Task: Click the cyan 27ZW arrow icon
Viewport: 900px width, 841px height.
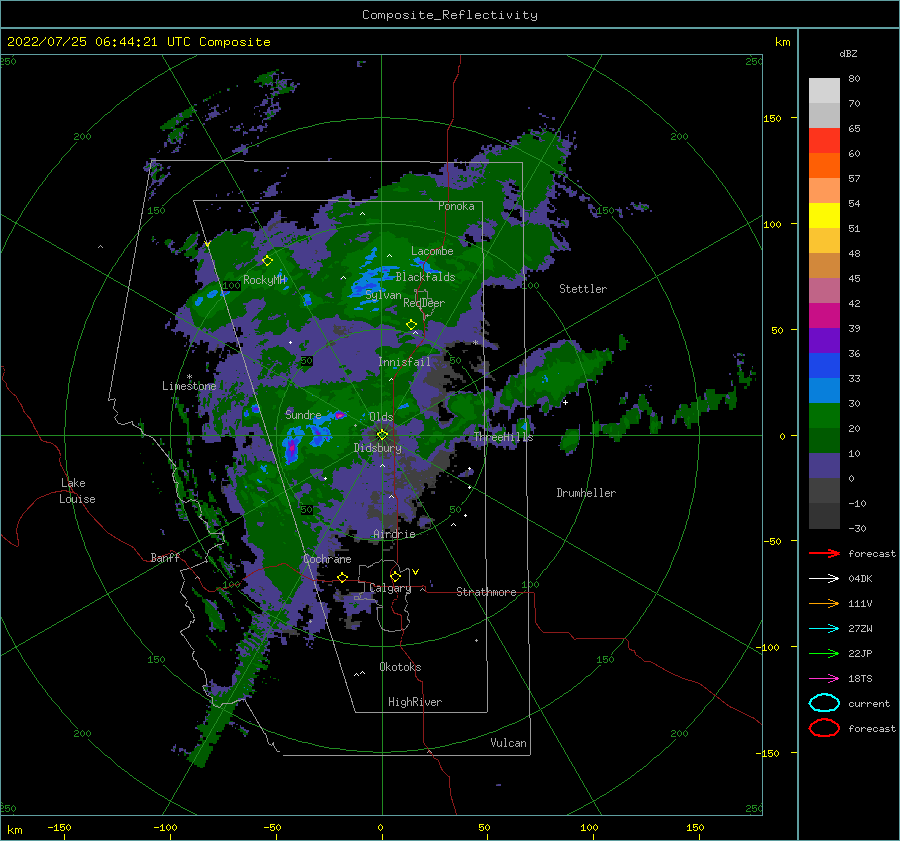Action: click(x=824, y=629)
